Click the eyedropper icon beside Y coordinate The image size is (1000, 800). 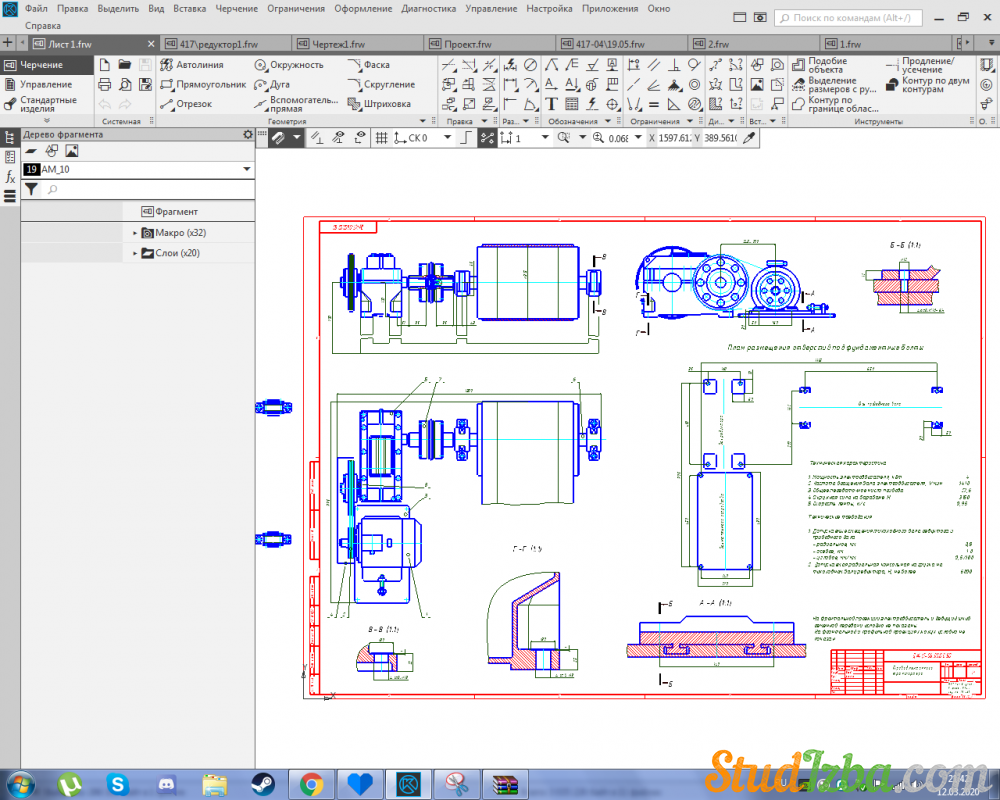pos(748,138)
